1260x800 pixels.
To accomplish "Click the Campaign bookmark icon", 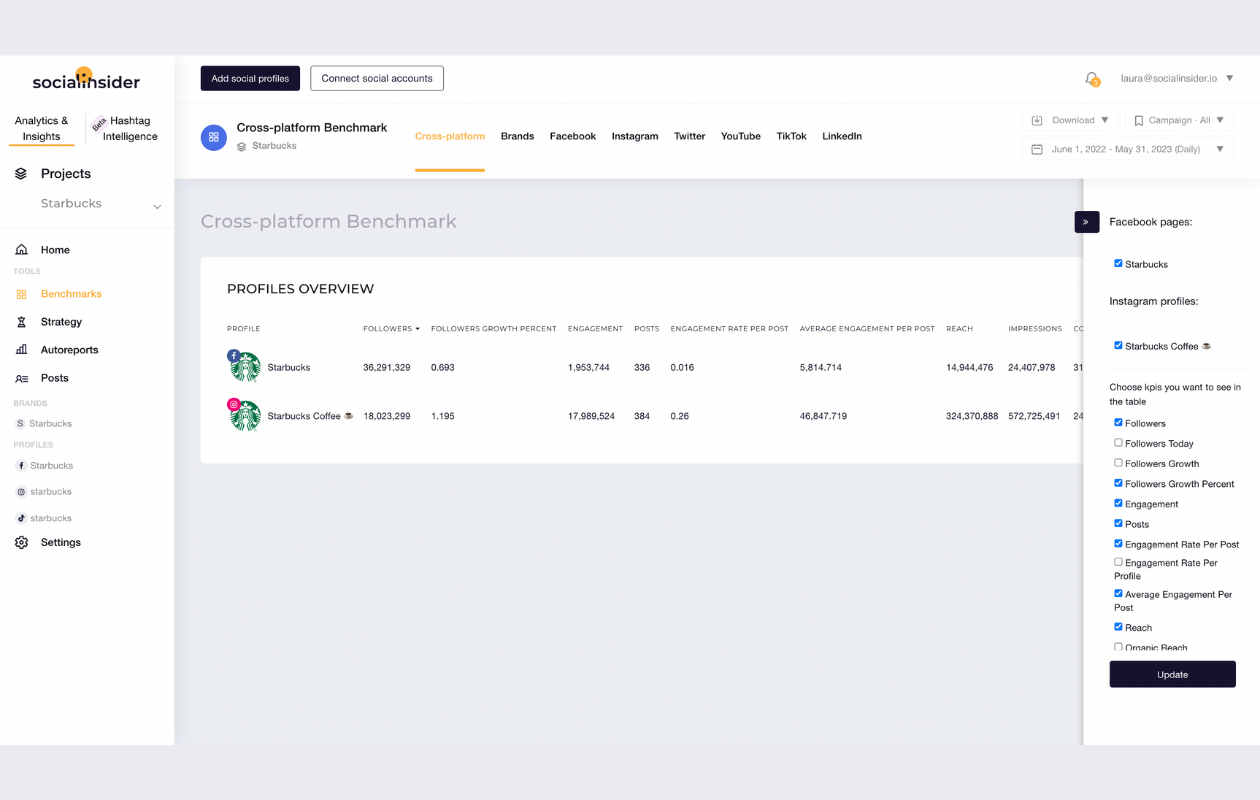I will (1138, 120).
